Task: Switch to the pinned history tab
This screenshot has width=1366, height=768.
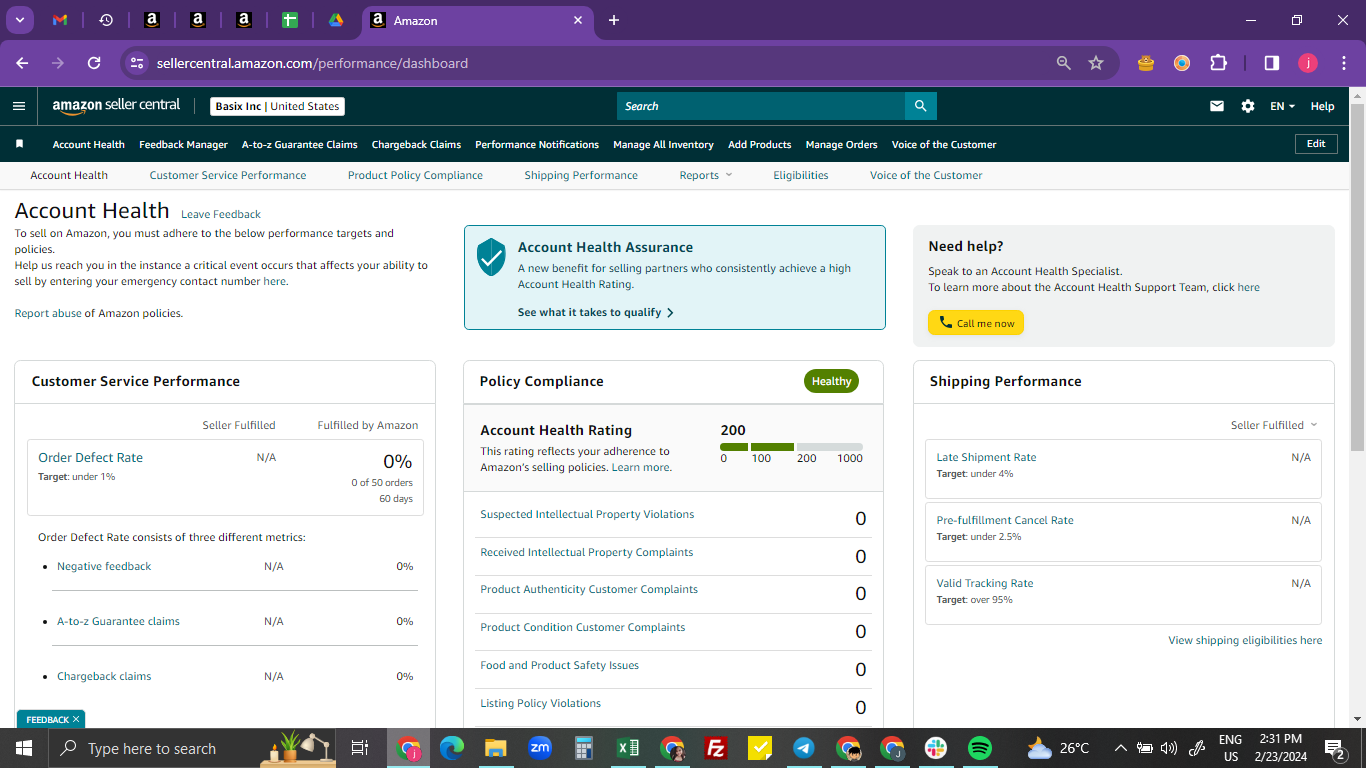Action: point(106,20)
